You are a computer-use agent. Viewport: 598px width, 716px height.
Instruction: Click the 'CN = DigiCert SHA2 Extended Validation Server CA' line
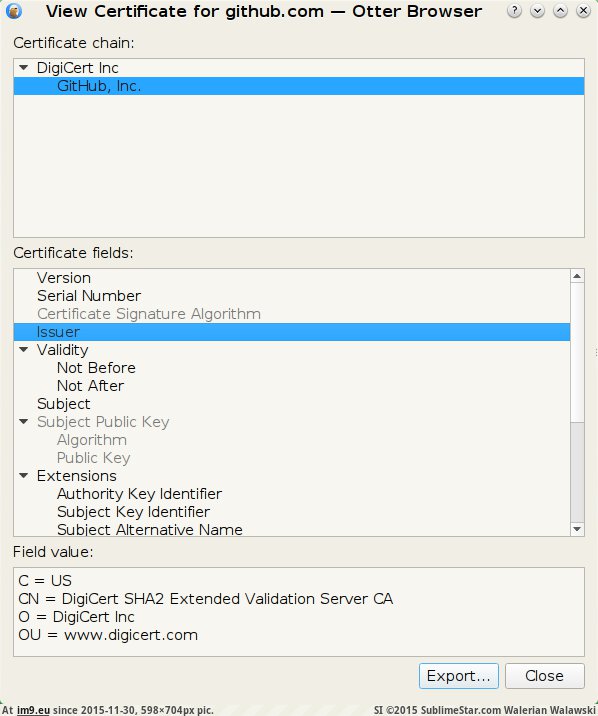pos(205,599)
